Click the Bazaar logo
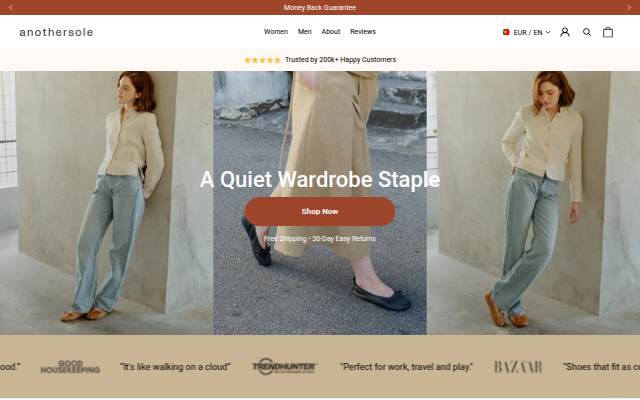 click(x=518, y=367)
